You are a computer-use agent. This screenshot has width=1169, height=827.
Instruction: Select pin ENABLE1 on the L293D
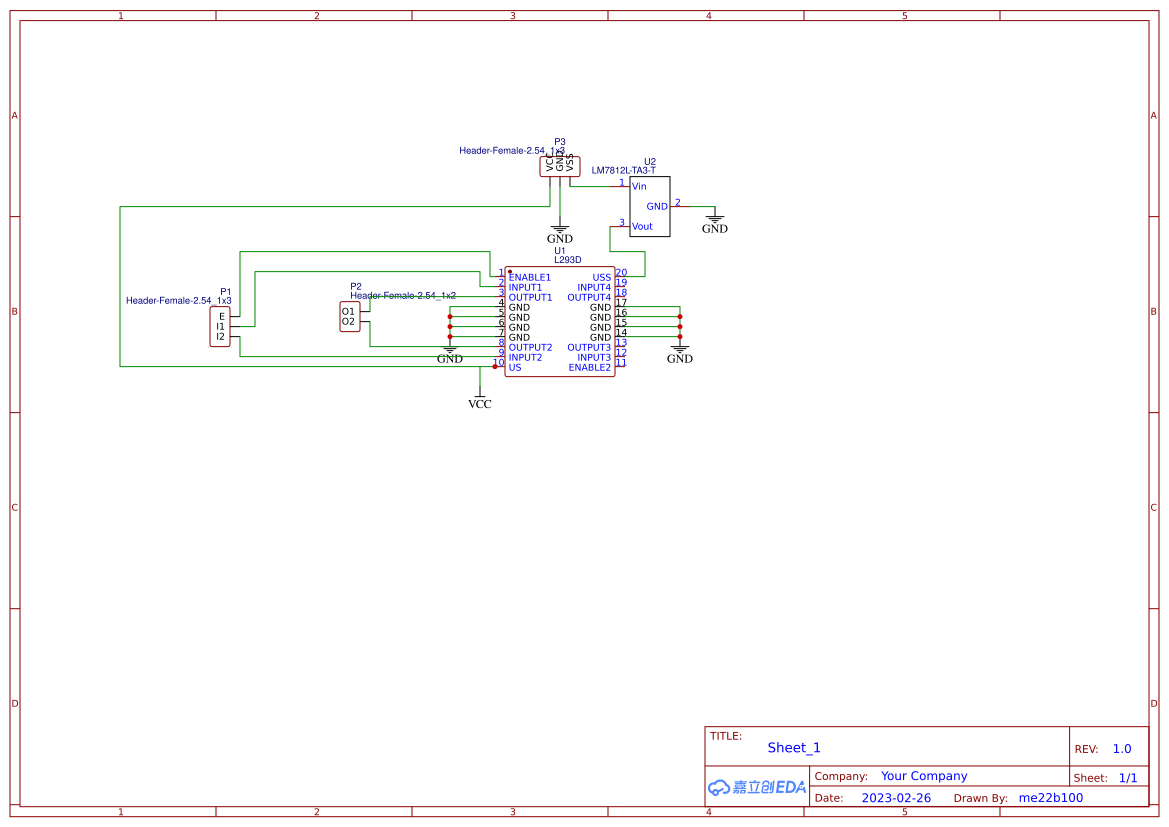pyautogui.click(x=528, y=277)
